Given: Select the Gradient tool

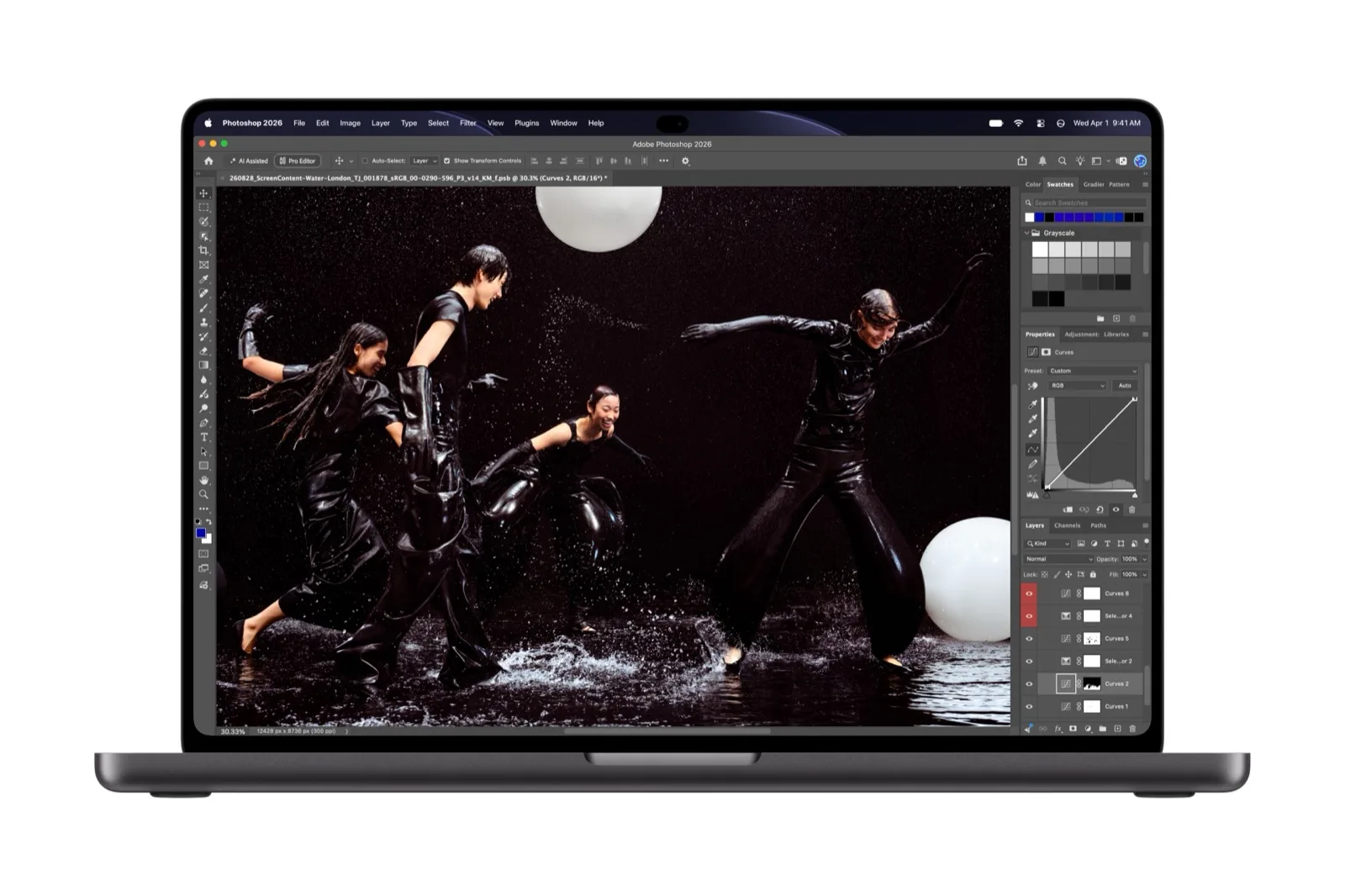Looking at the screenshot, I should [203, 365].
